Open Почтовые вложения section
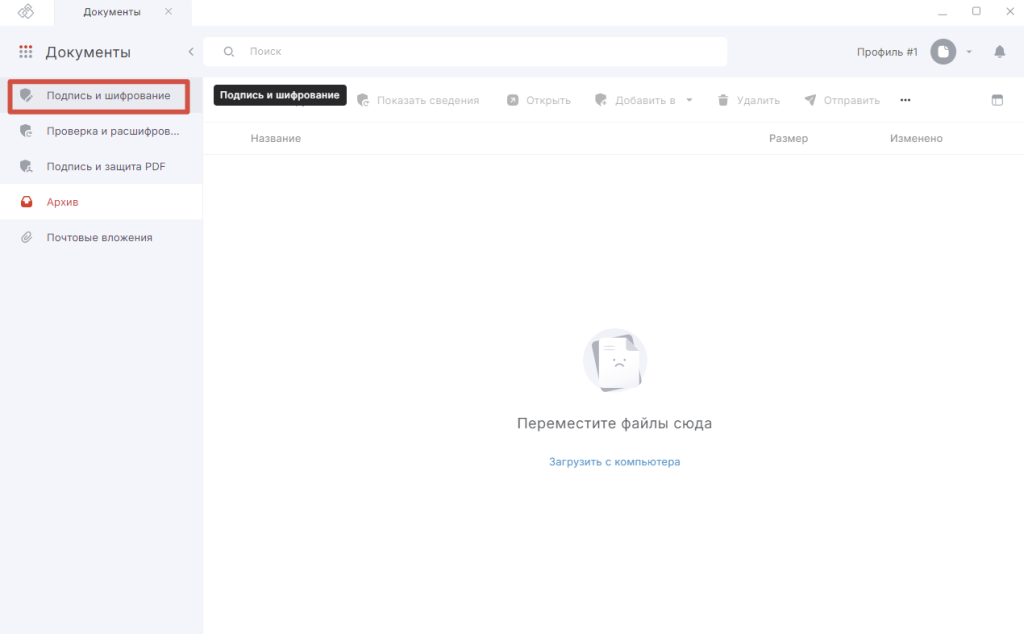 (101, 238)
